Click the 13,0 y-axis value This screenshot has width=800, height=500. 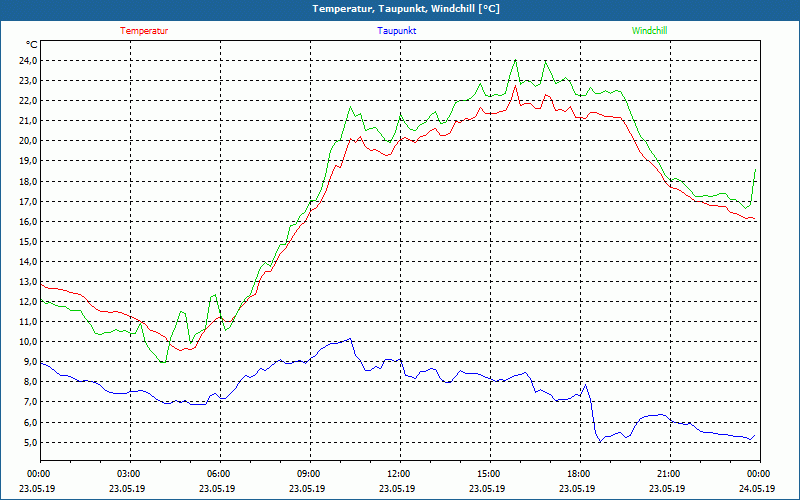(x=28, y=282)
